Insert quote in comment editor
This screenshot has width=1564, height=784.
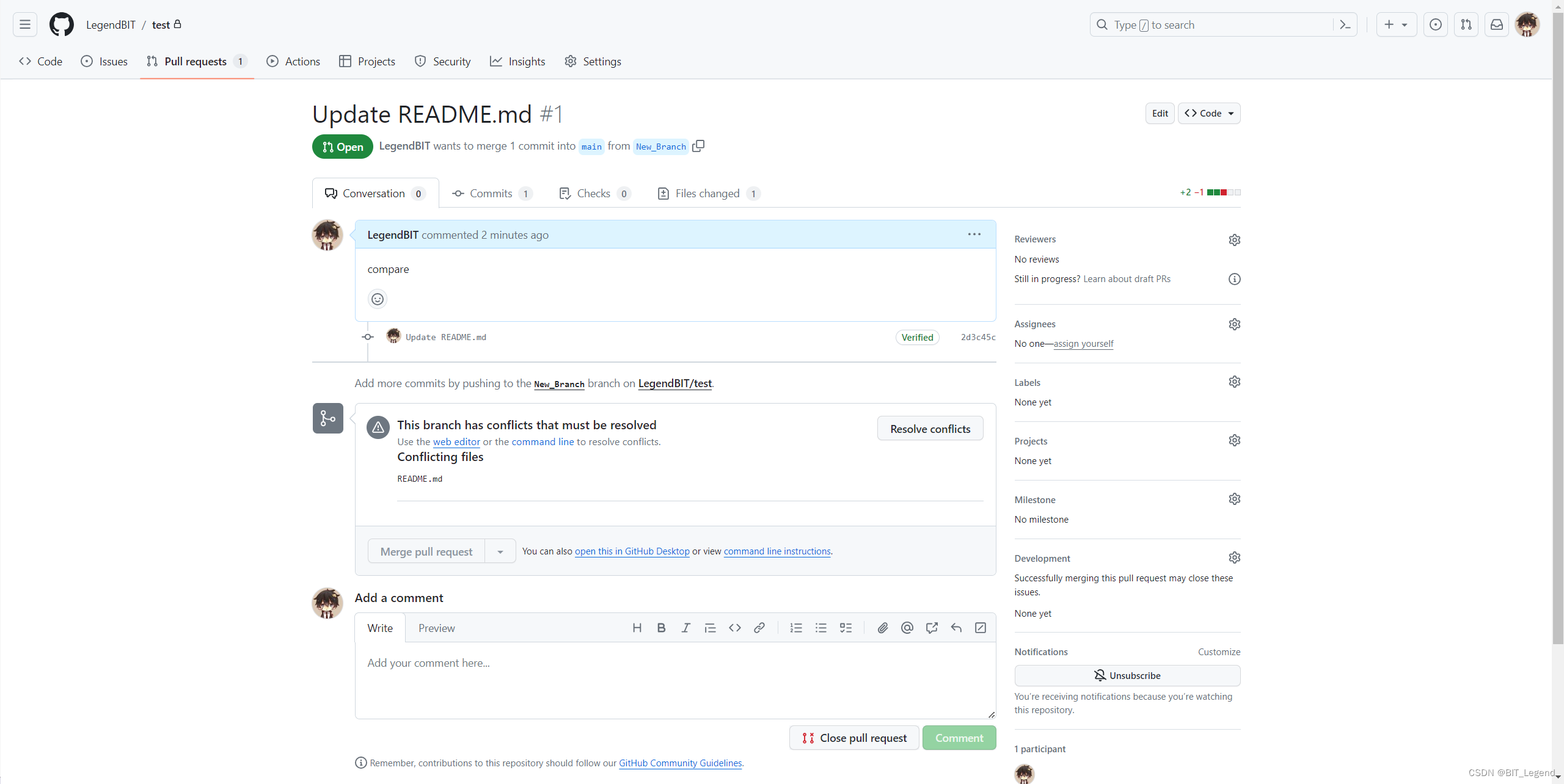click(710, 628)
